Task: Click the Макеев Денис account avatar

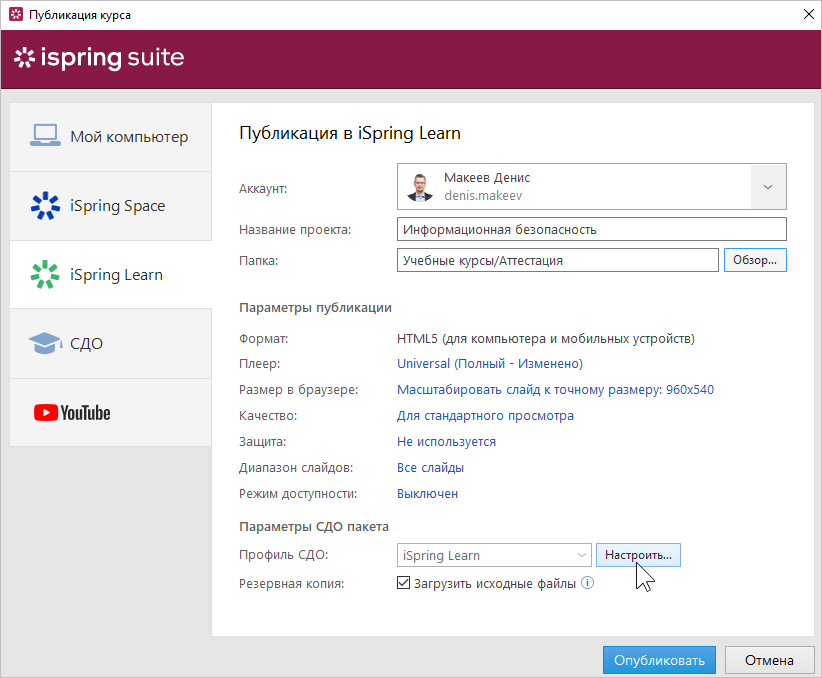Action: pyautogui.click(x=420, y=187)
